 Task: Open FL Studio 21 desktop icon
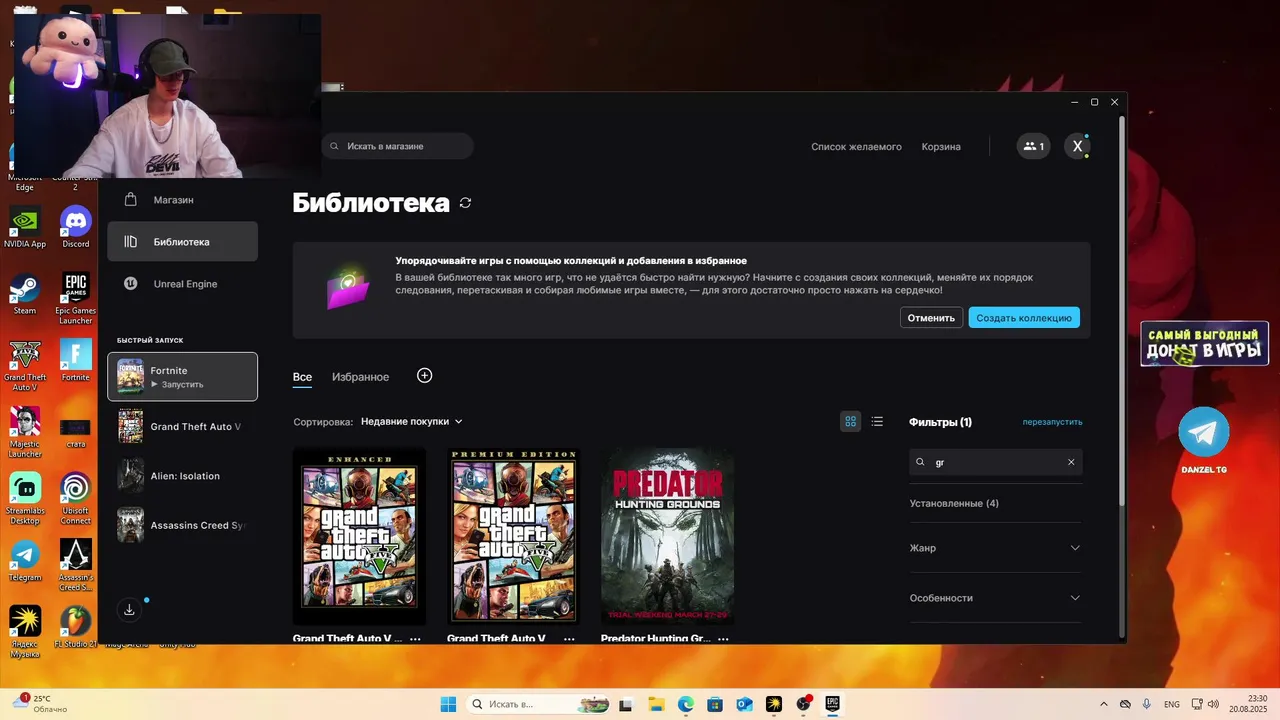[x=76, y=627]
